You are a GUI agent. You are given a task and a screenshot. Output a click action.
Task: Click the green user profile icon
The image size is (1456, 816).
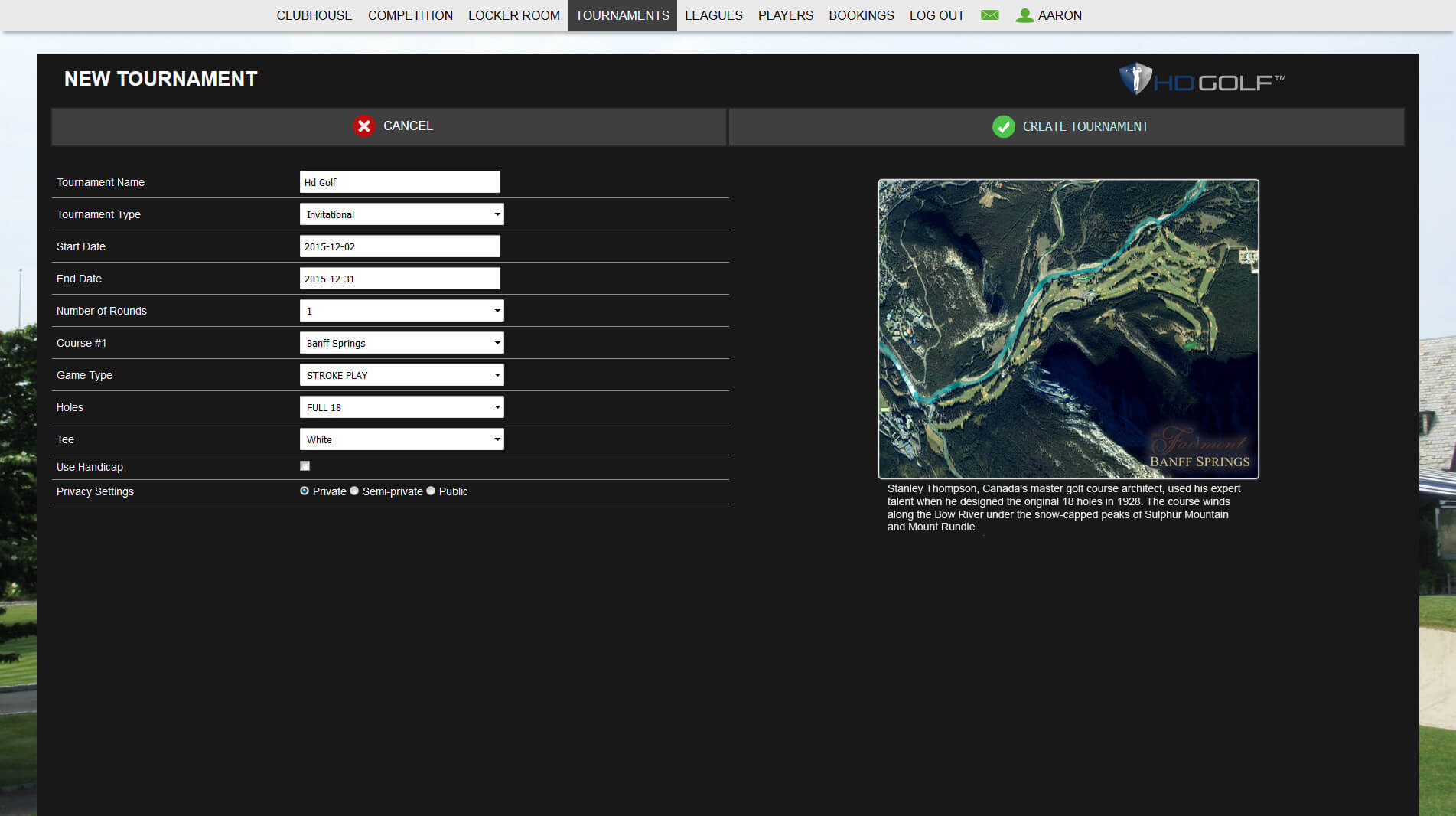pyautogui.click(x=1024, y=15)
